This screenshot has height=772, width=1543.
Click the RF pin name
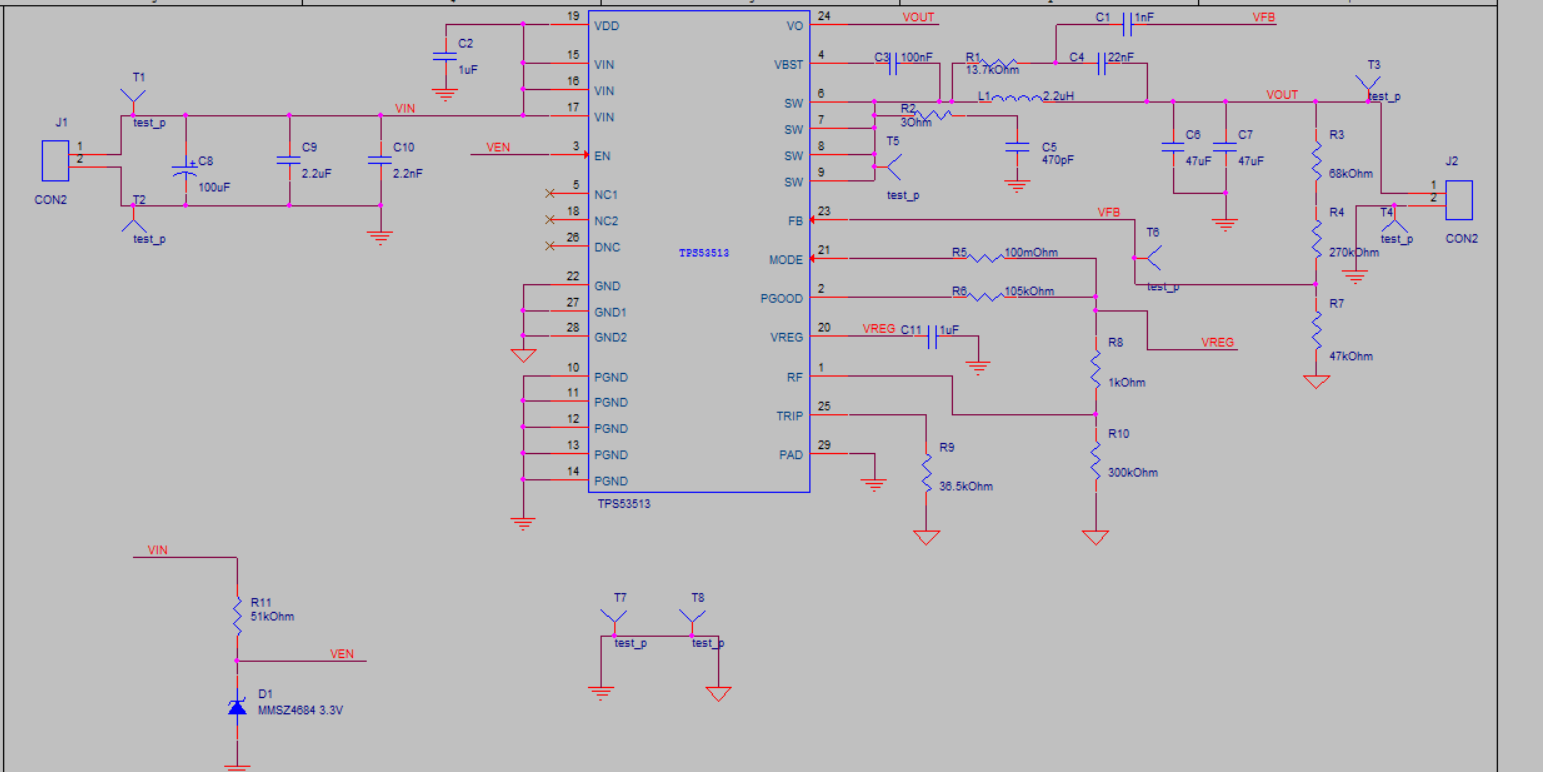[796, 377]
